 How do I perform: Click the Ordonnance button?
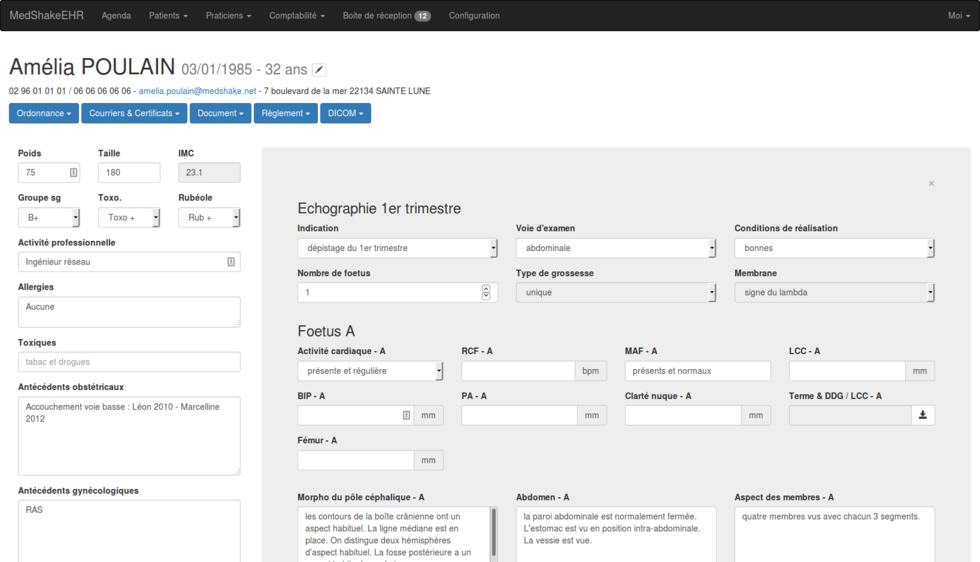(x=44, y=114)
